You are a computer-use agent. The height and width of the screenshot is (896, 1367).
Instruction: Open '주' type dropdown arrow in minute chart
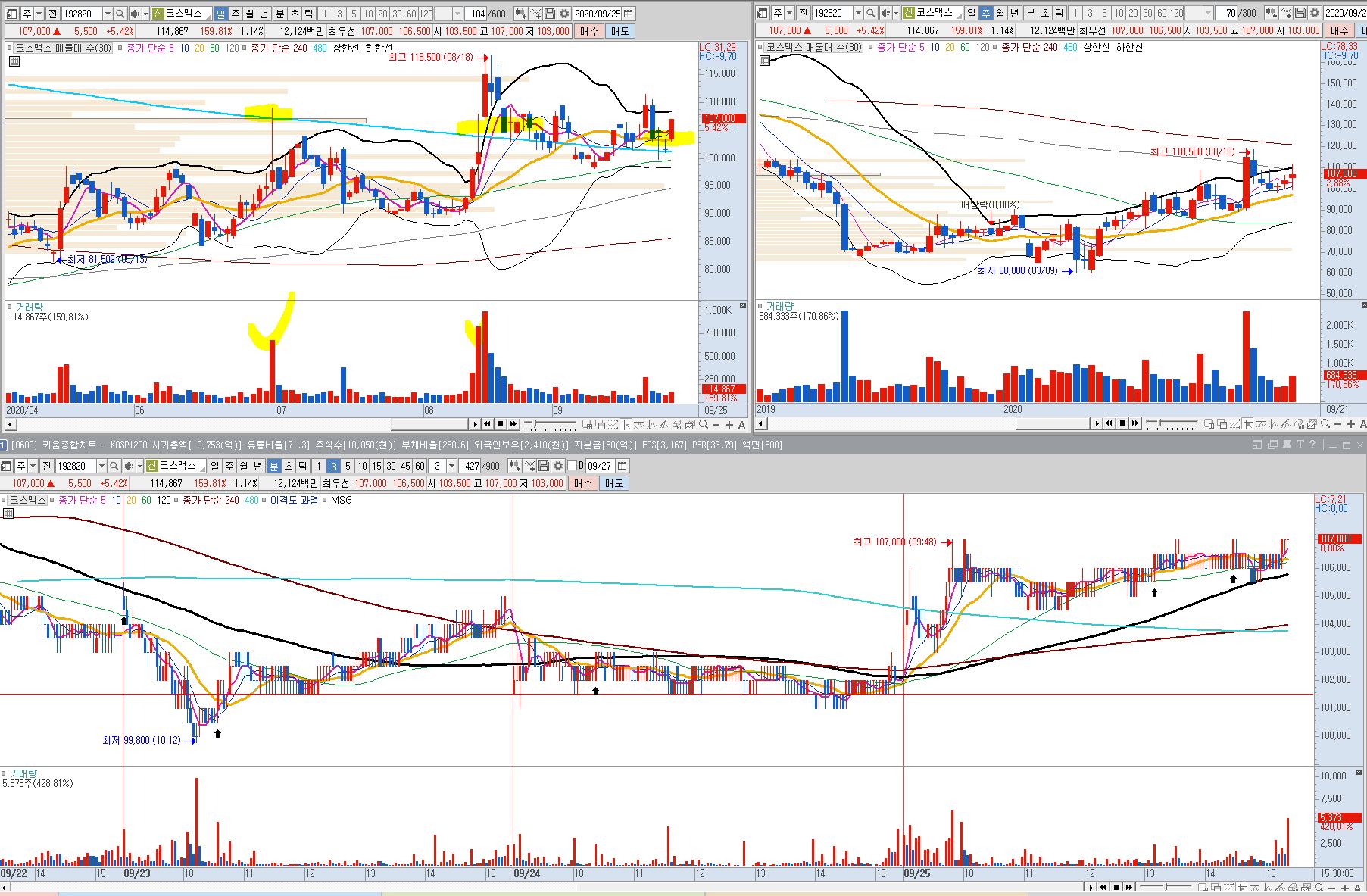(x=33, y=466)
